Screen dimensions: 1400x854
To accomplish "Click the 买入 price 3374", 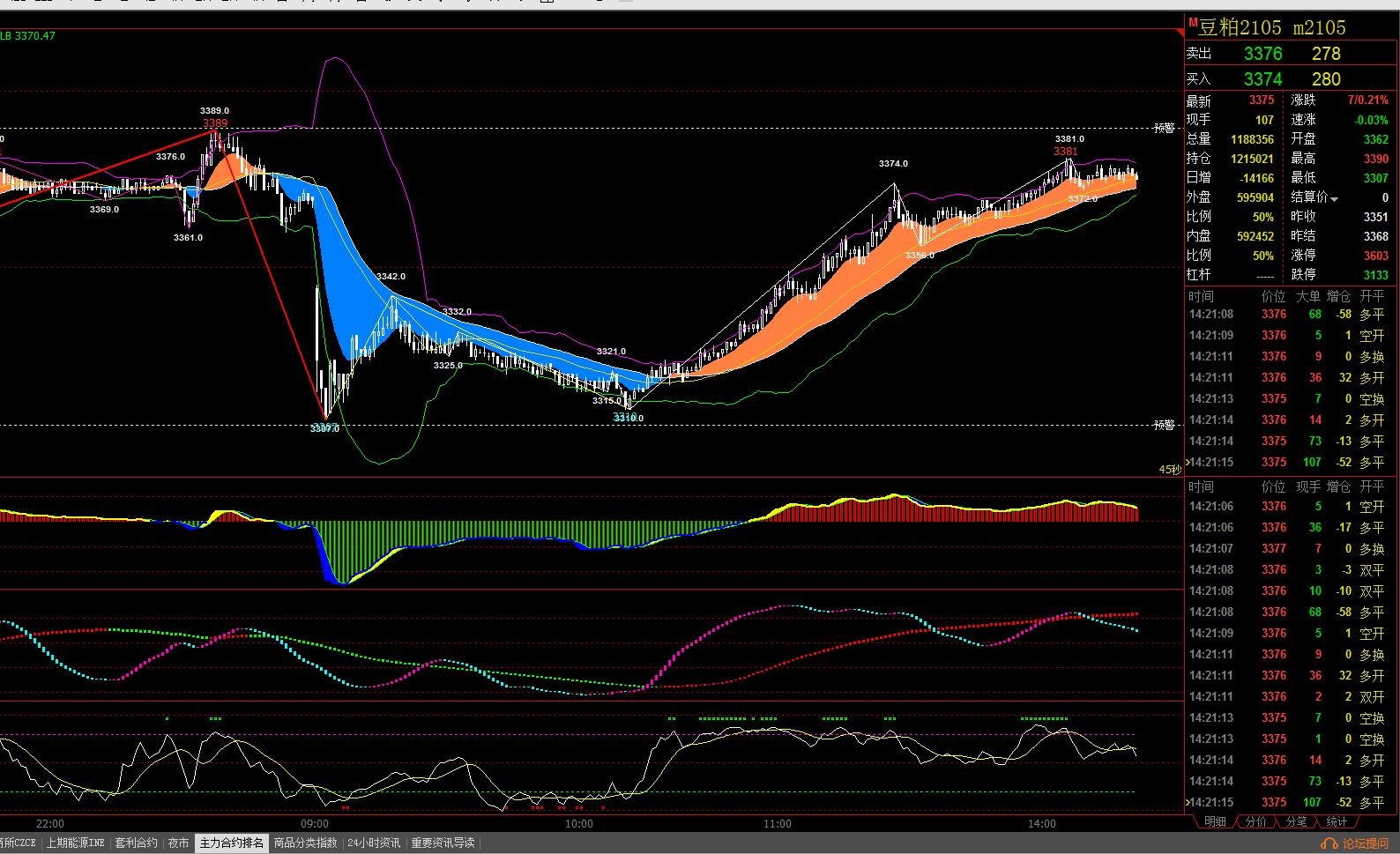I will point(1262,79).
